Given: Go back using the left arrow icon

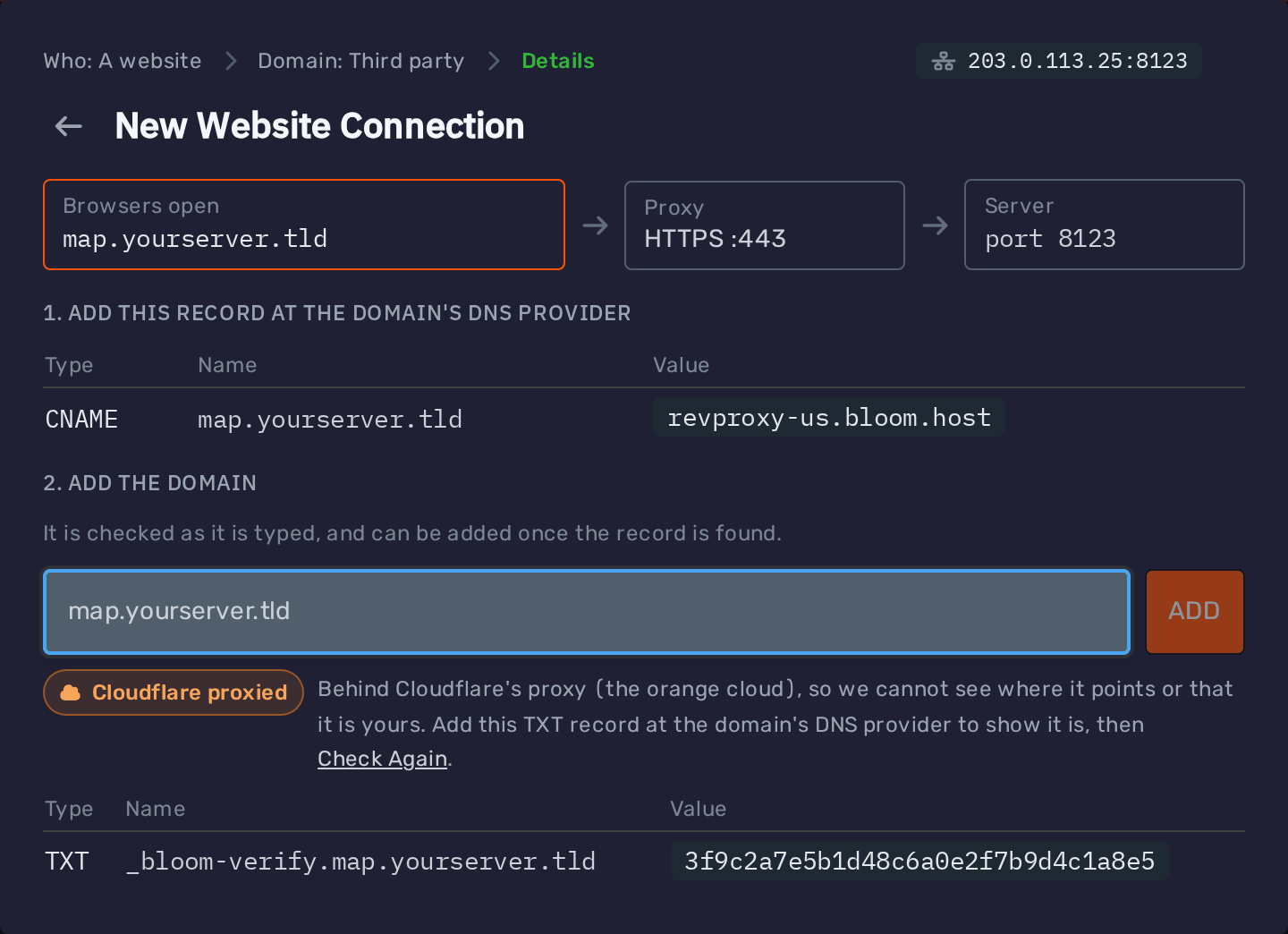Looking at the screenshot, I should (69, 126).
